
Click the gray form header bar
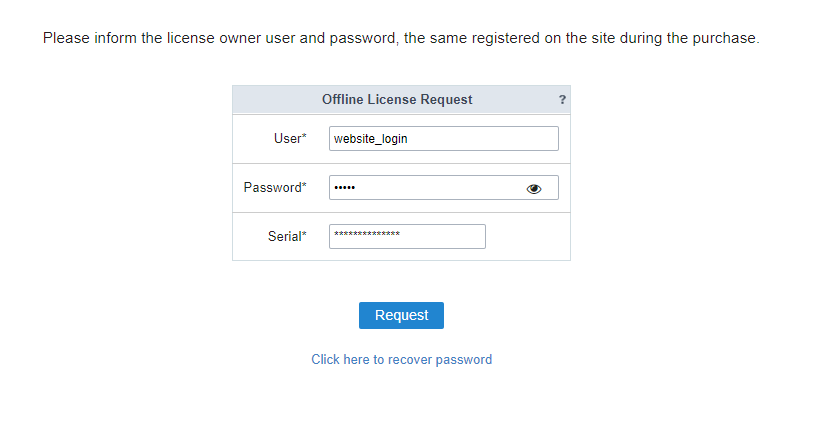pos(401,100)
